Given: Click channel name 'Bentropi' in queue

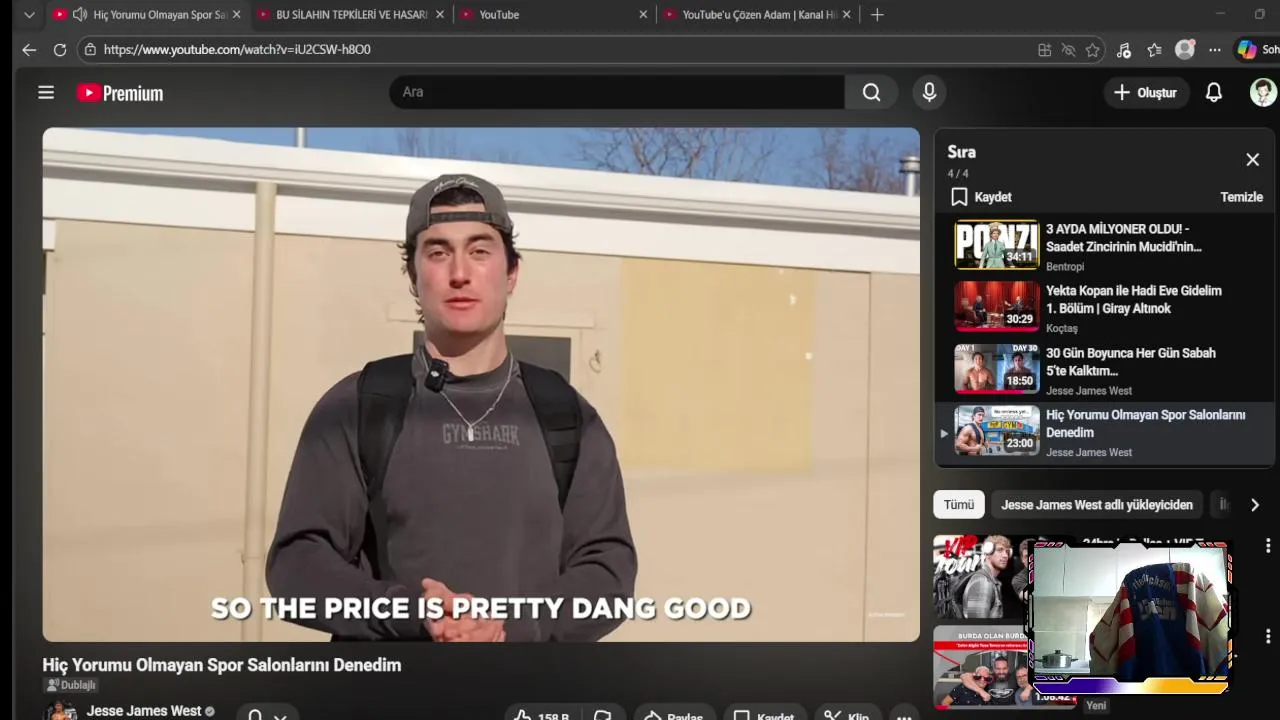Looking at the screenshot, I should 1065,266.
